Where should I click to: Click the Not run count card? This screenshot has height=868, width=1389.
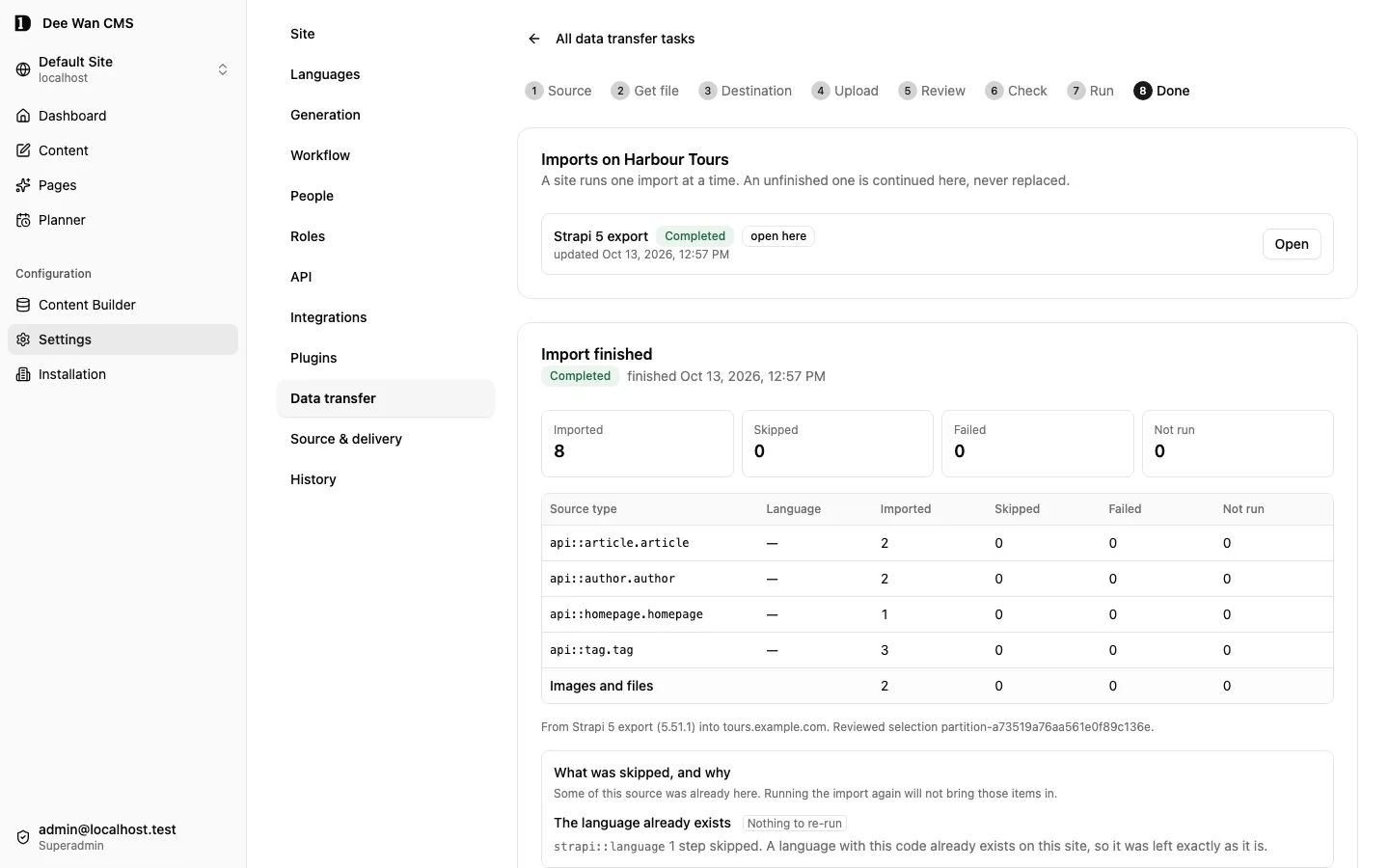coord(1238,444)
